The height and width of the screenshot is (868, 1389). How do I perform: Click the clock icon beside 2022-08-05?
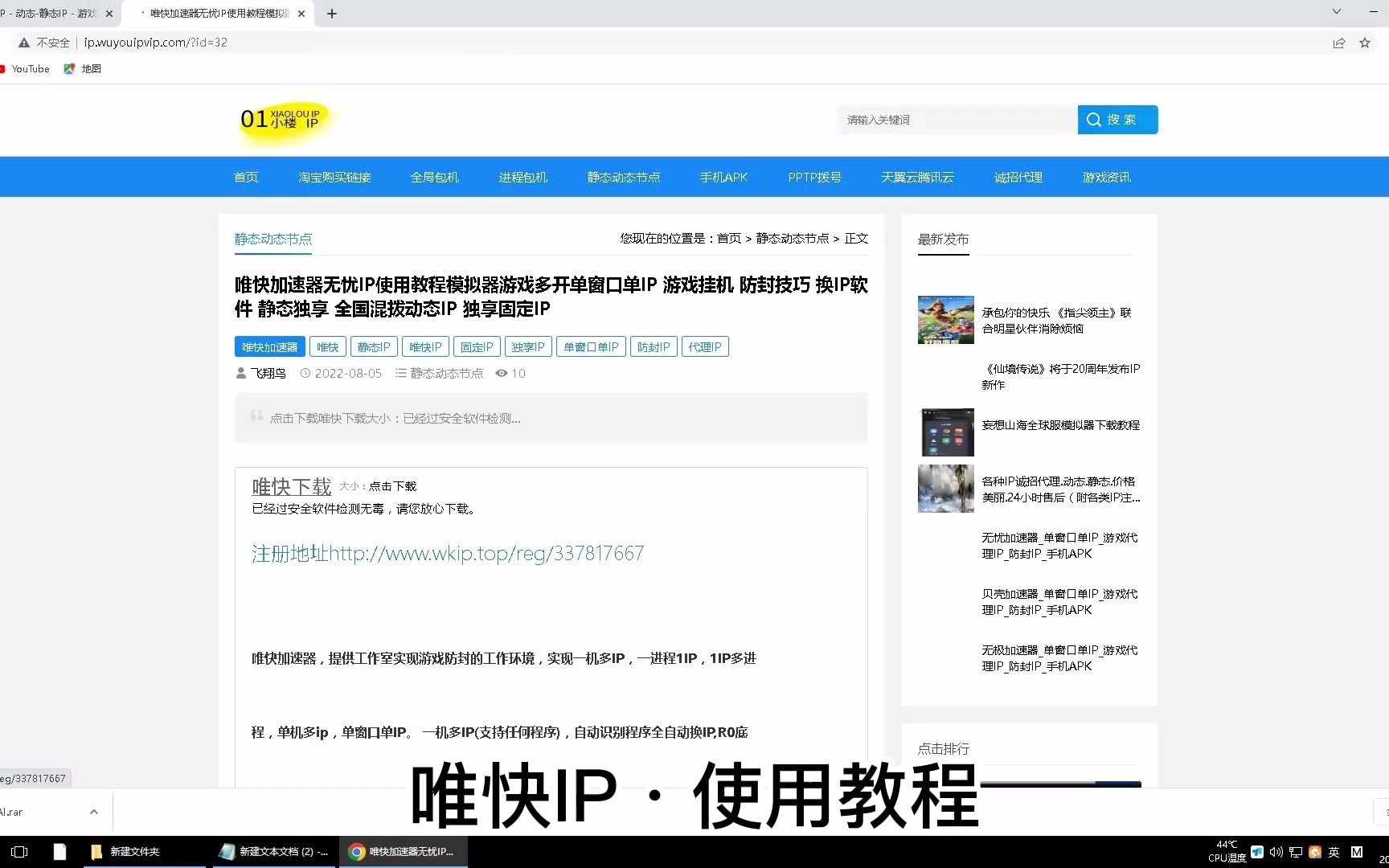tap(305, 373)
